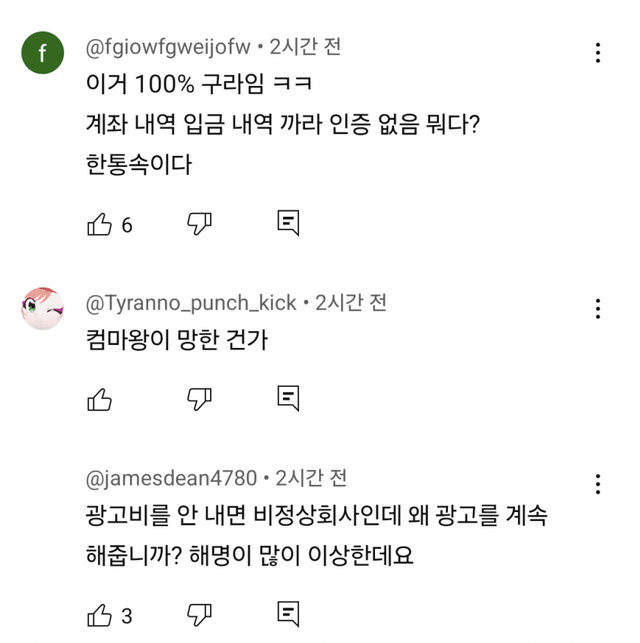Like the comment by @Tyranno_punch_kick
The height and width of the screenshot is (643, 640).
pyautogui.click(x=100, y=400)
